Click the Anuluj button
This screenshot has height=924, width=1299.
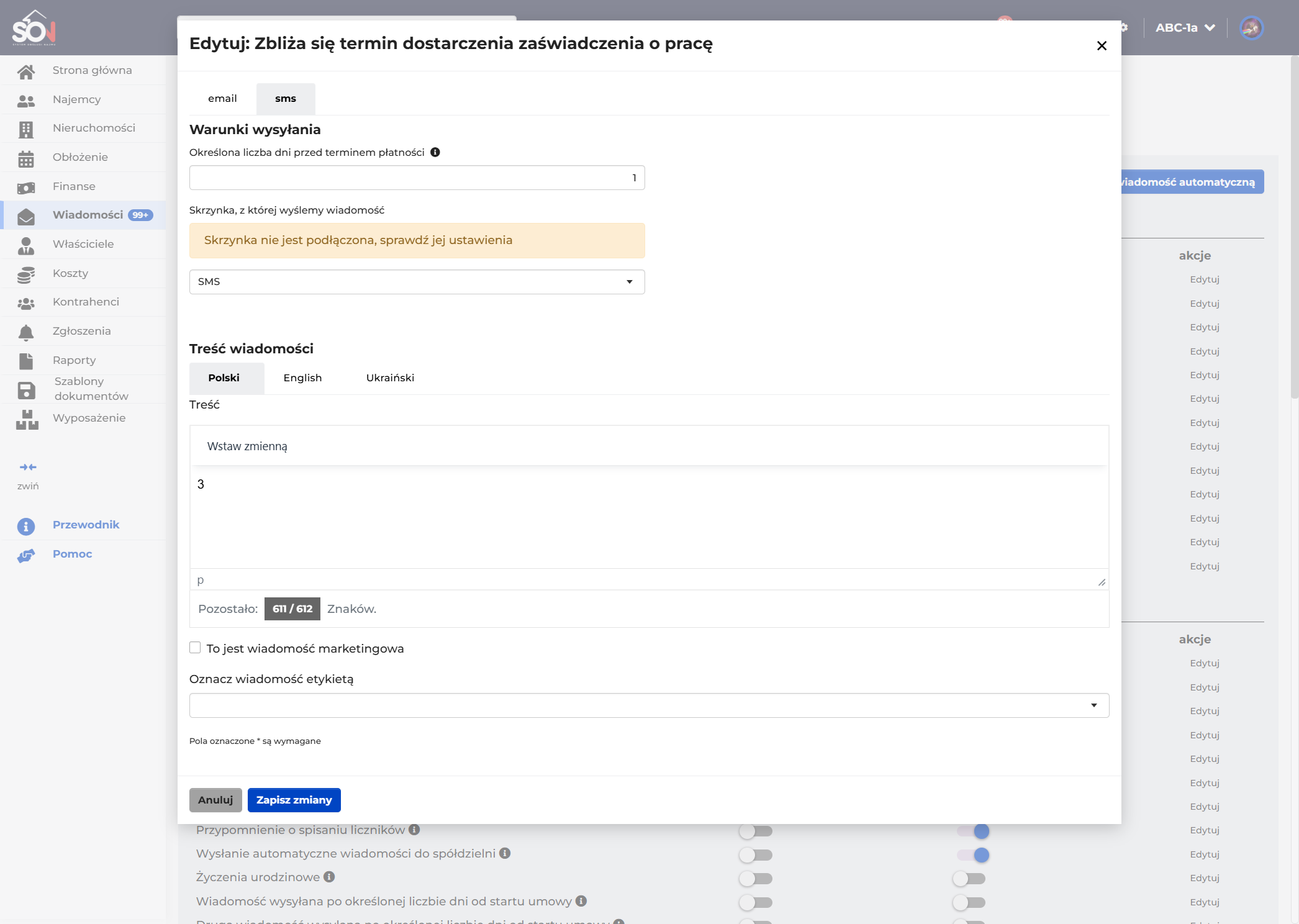pyautogui.click(x=215, y=800)
